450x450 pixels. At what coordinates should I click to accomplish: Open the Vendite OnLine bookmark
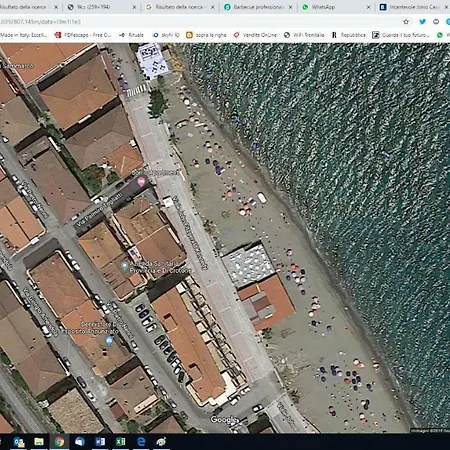click(255, 35)
